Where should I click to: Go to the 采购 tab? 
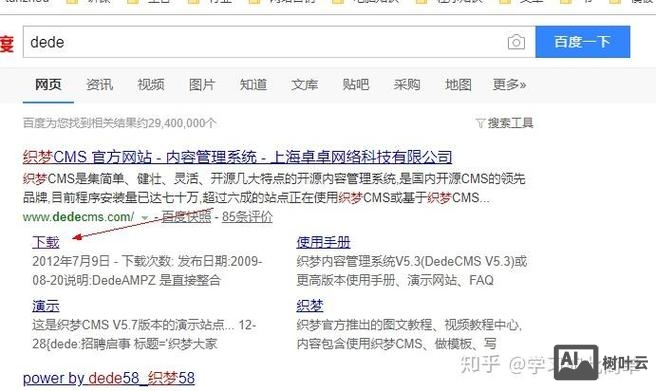point(407,84)
